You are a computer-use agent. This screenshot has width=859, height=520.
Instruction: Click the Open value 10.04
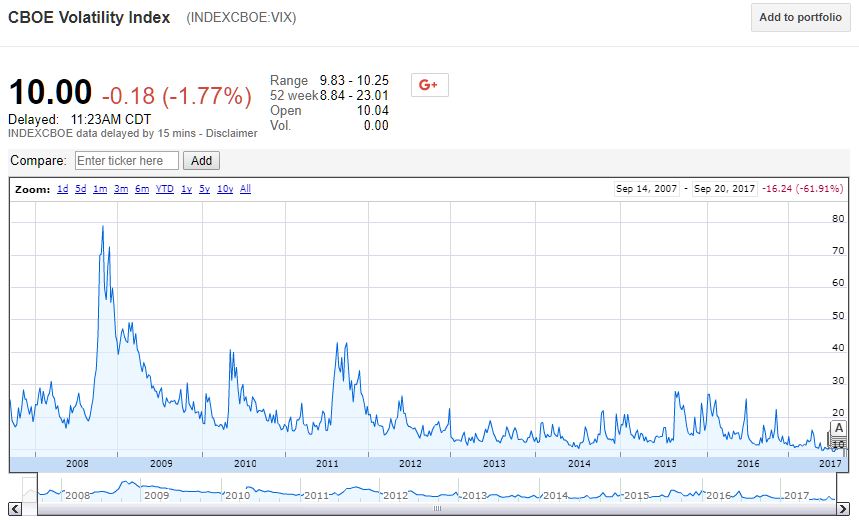(373, 110)
